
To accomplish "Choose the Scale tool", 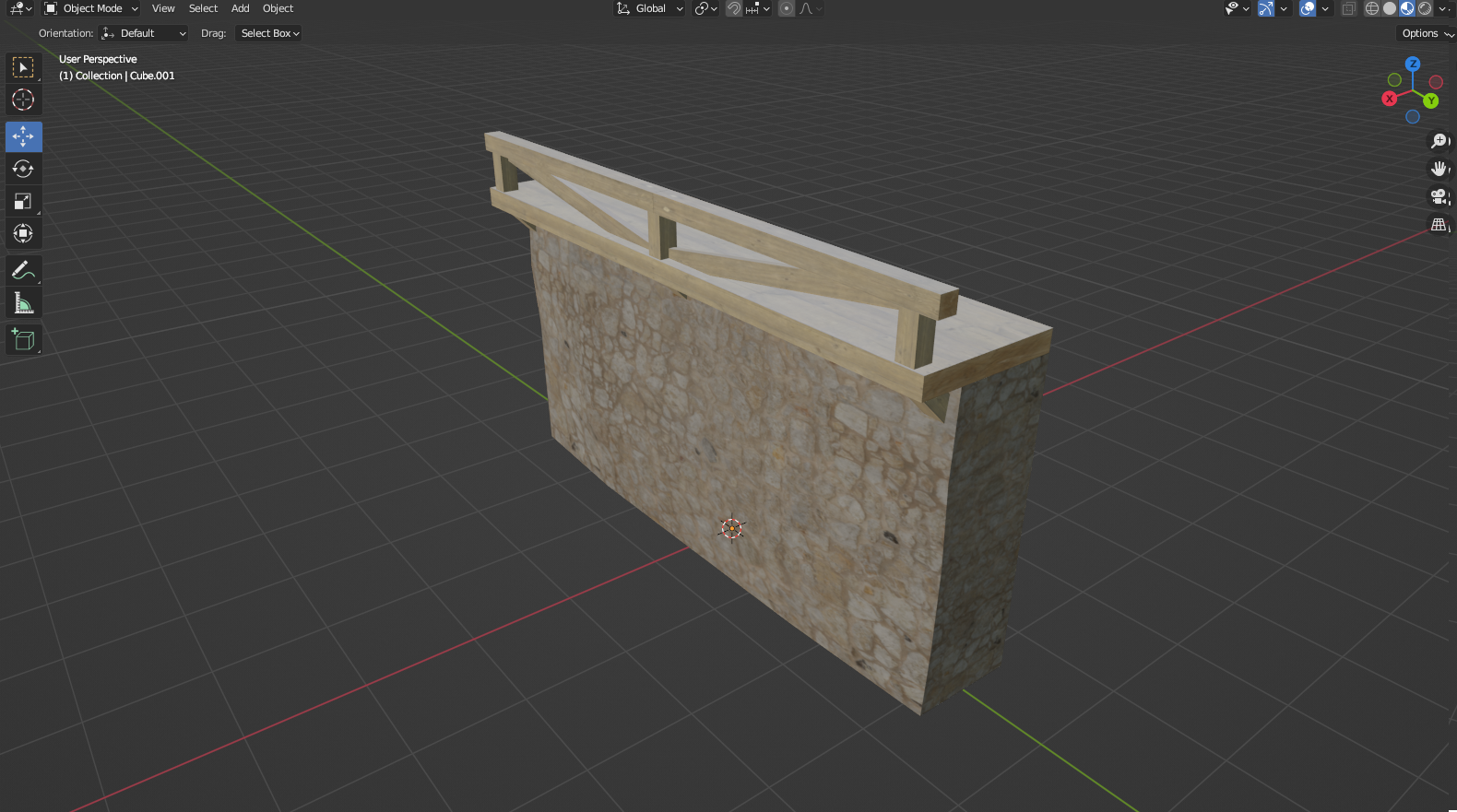I will click(x=23, y=201).
